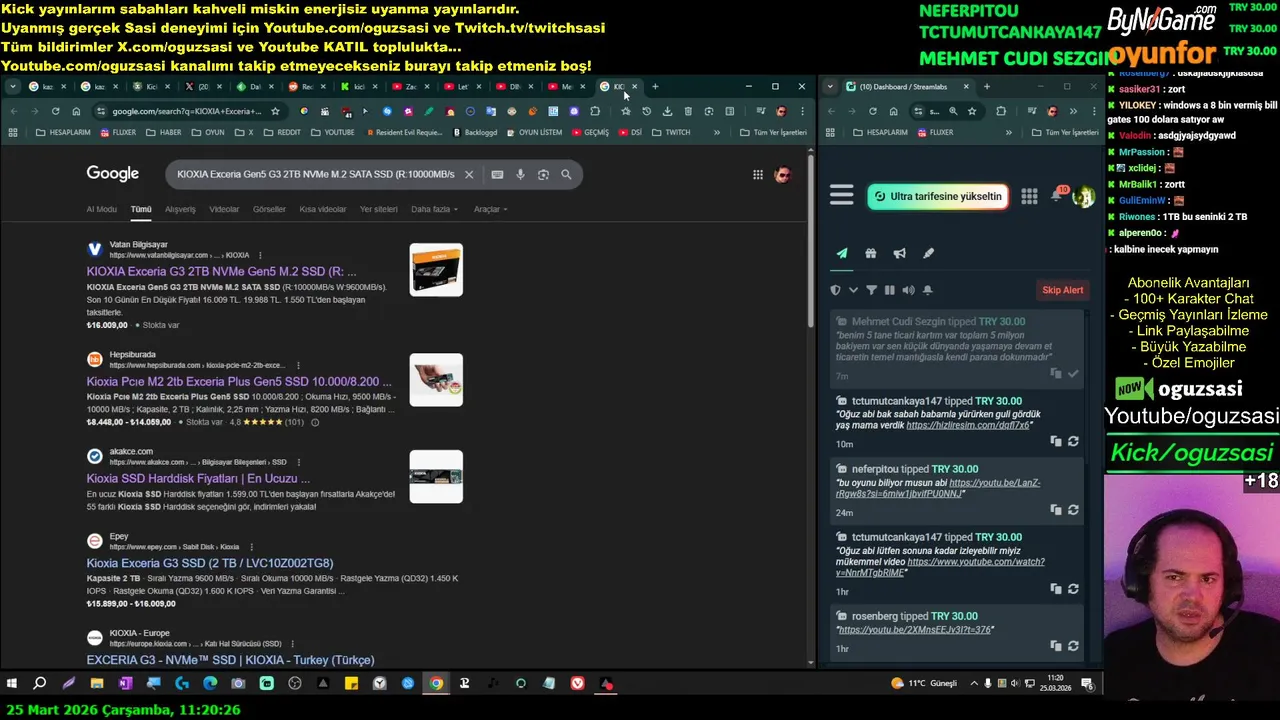Screen dimensions: 1280x720
Task: Clear the Google search box text
Action: pyautogui.click(x=468, y=174)
